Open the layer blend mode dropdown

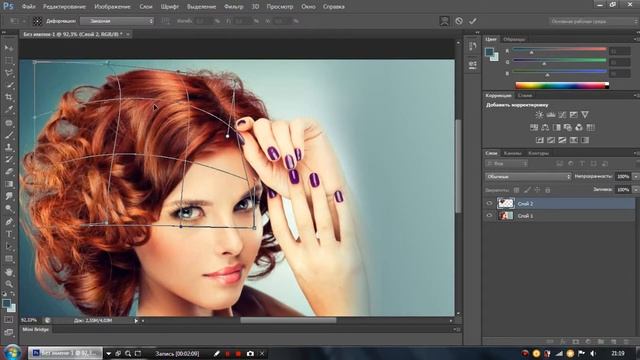click(528, 176)
